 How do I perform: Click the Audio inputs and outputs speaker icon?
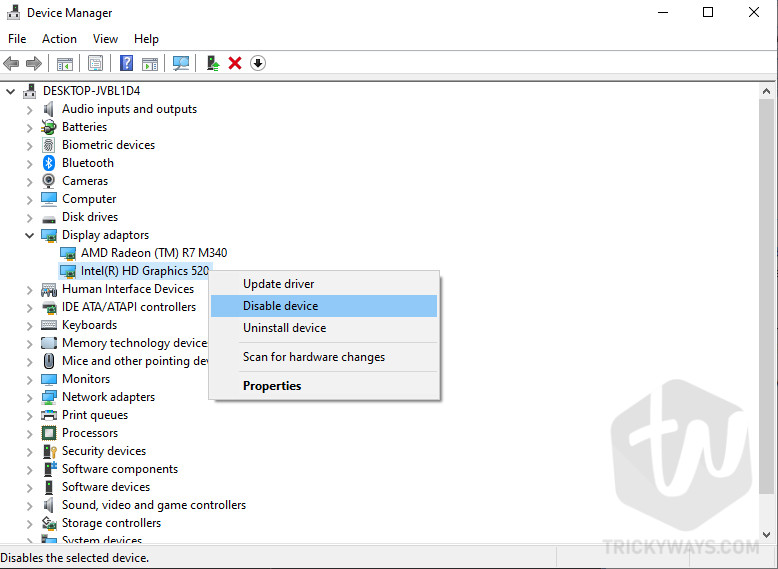click(49, 109)
